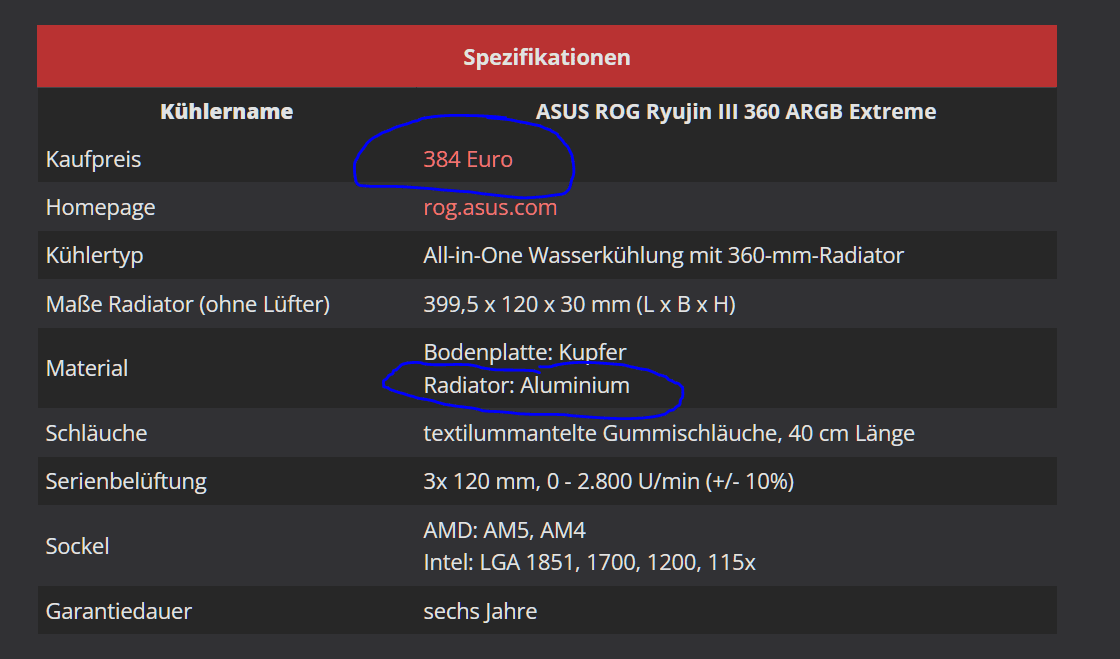Click the Garantiedauer row label
Image resolution: width=1120 pixels, height=659 pixels.
pos(119,611)
